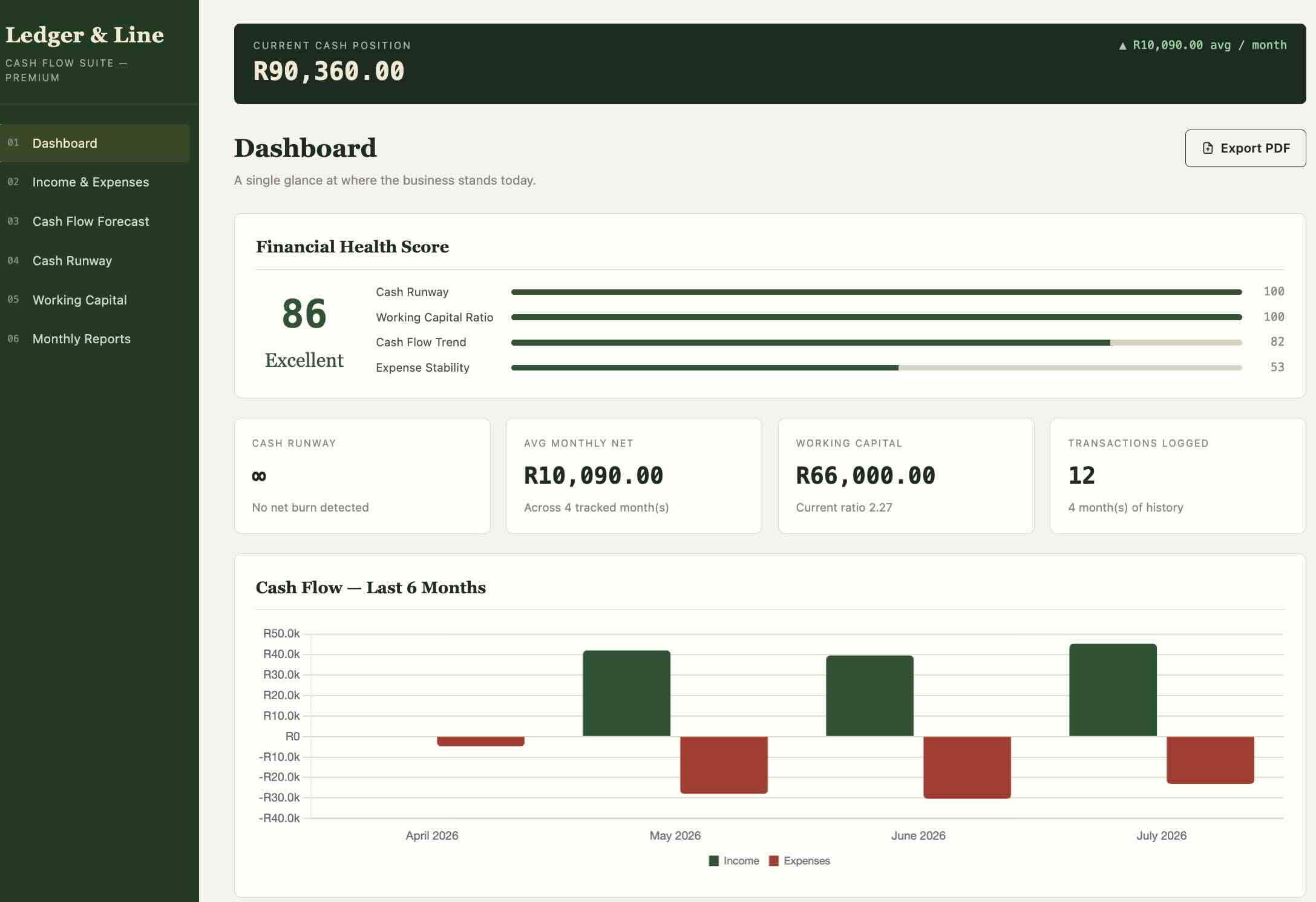Click the R10,090.00 avg / month indicator

coord(1203,45)
